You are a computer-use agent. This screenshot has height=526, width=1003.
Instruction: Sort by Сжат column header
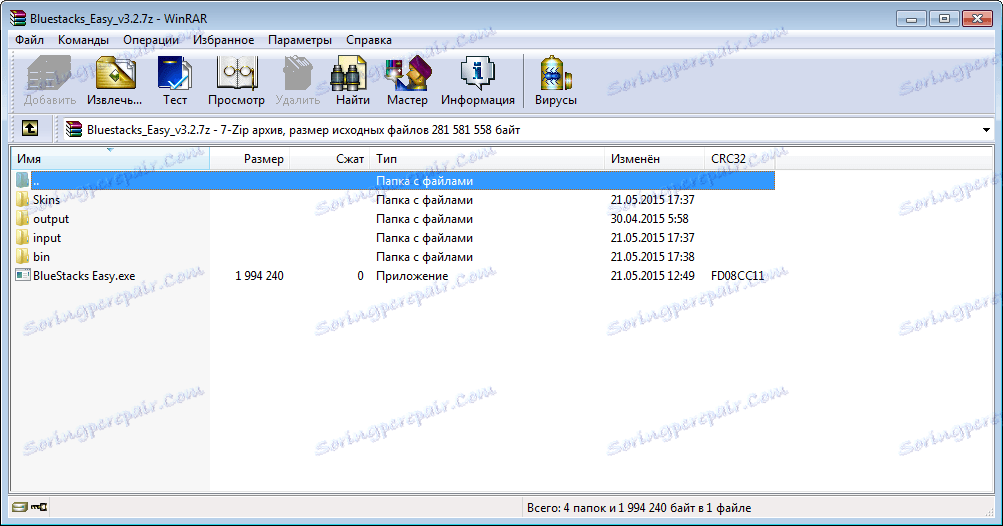point(329,159)
